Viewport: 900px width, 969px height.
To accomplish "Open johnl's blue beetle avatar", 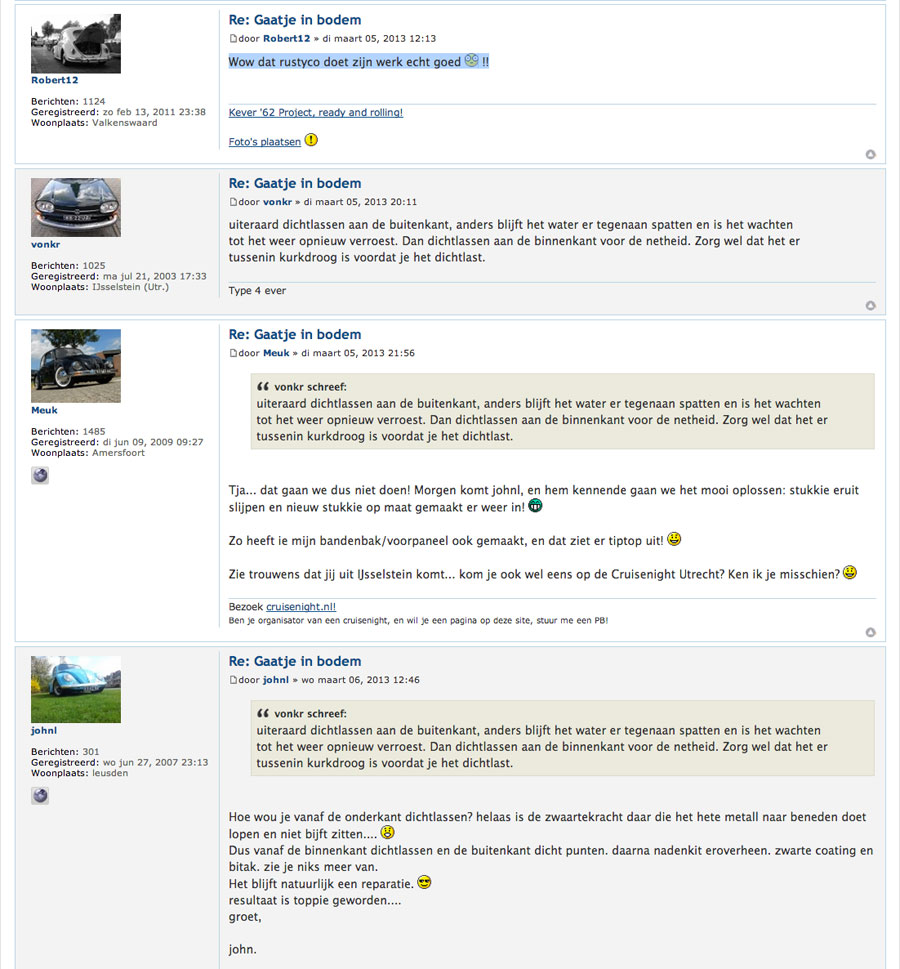I will [x=76, y=689].
